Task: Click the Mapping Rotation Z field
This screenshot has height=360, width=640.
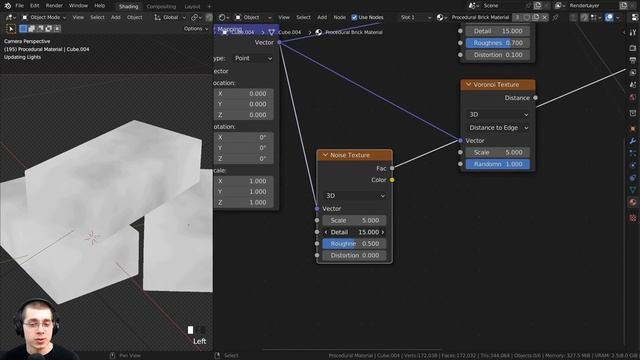Action: (244, 158)
